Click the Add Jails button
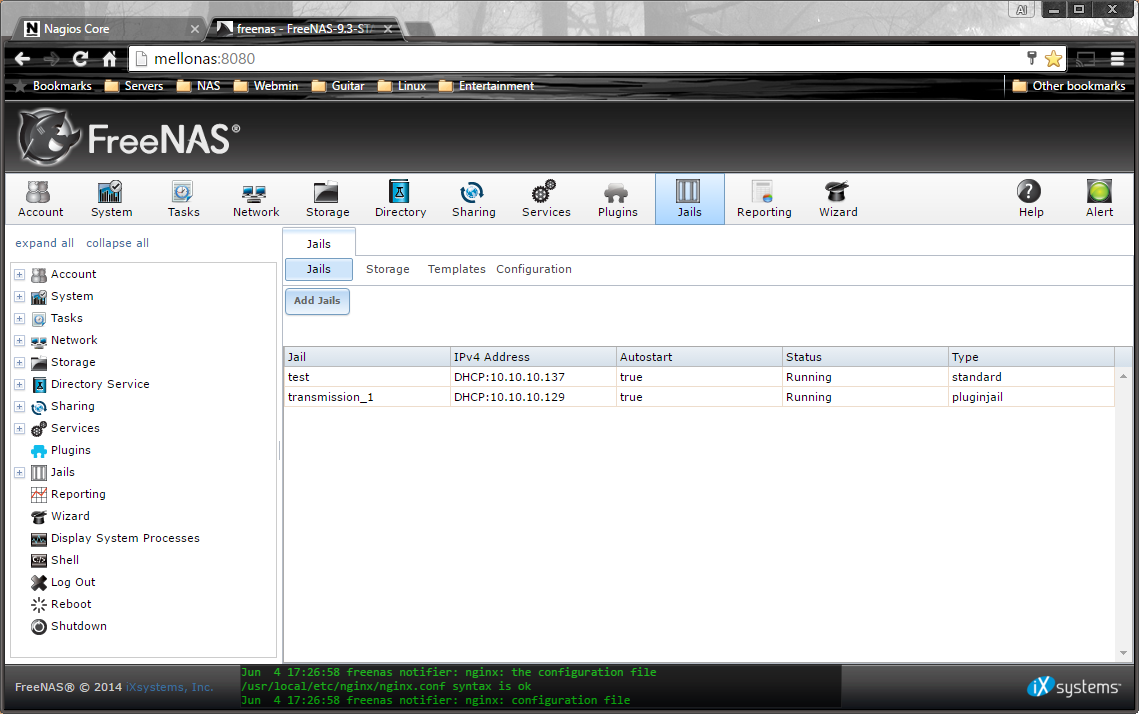This screenshot has width=1139, height=714. 317,301
